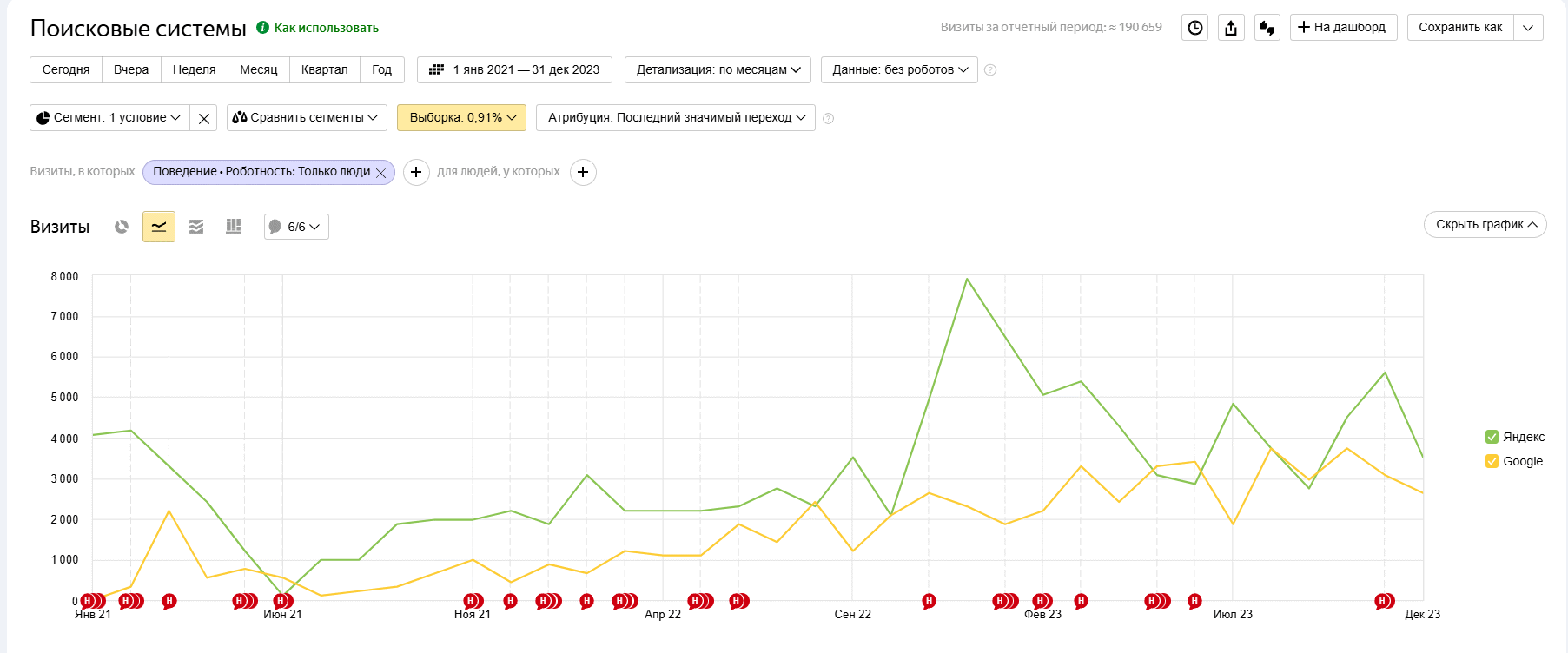1568x653 pixels.
Task: Toggle the Яндекс series checkbox
Action: pyautogui.click(x=1492, y=437)
